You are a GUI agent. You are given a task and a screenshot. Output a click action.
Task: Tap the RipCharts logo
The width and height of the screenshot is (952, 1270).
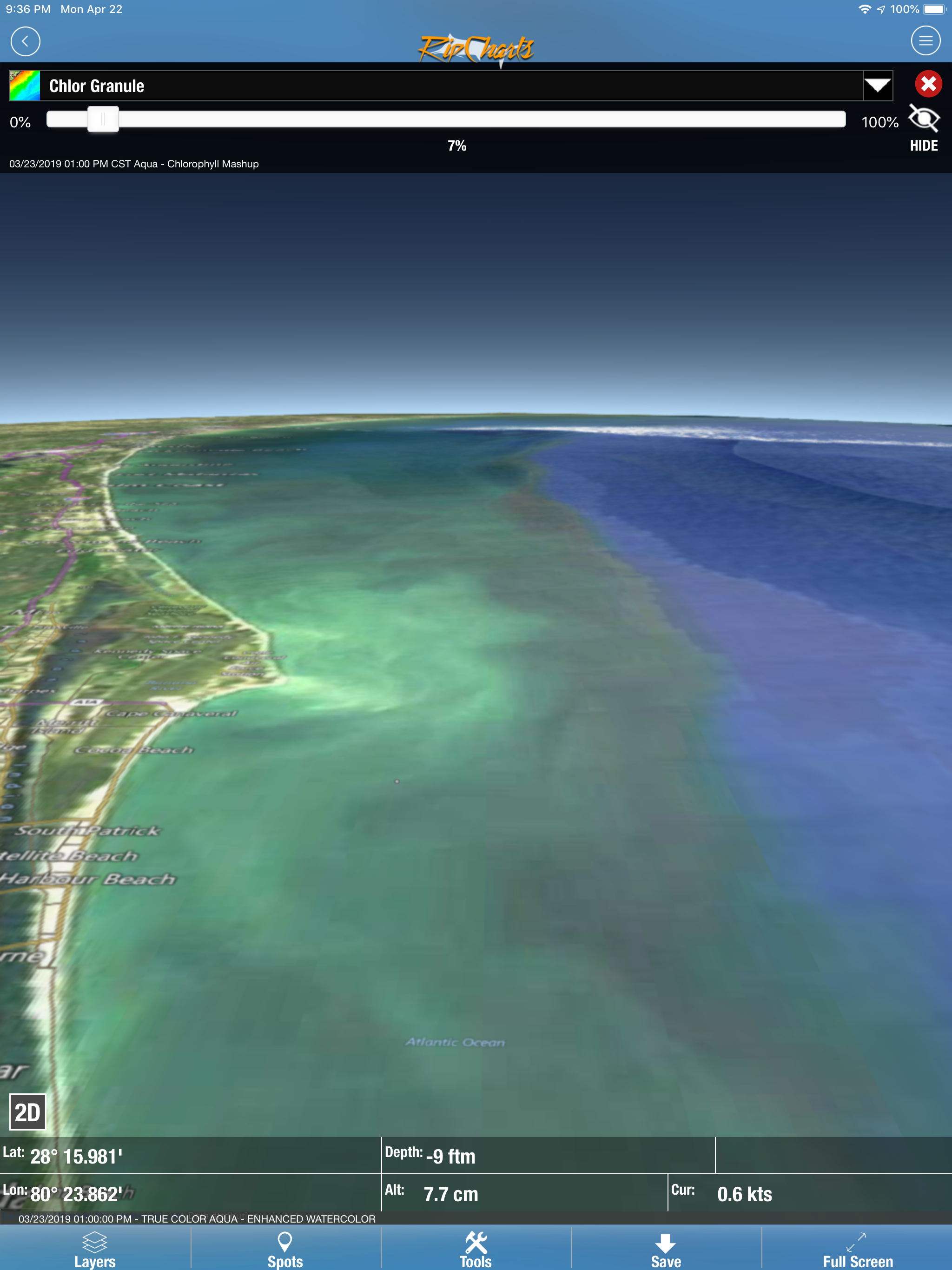click(x=476, y=49)
